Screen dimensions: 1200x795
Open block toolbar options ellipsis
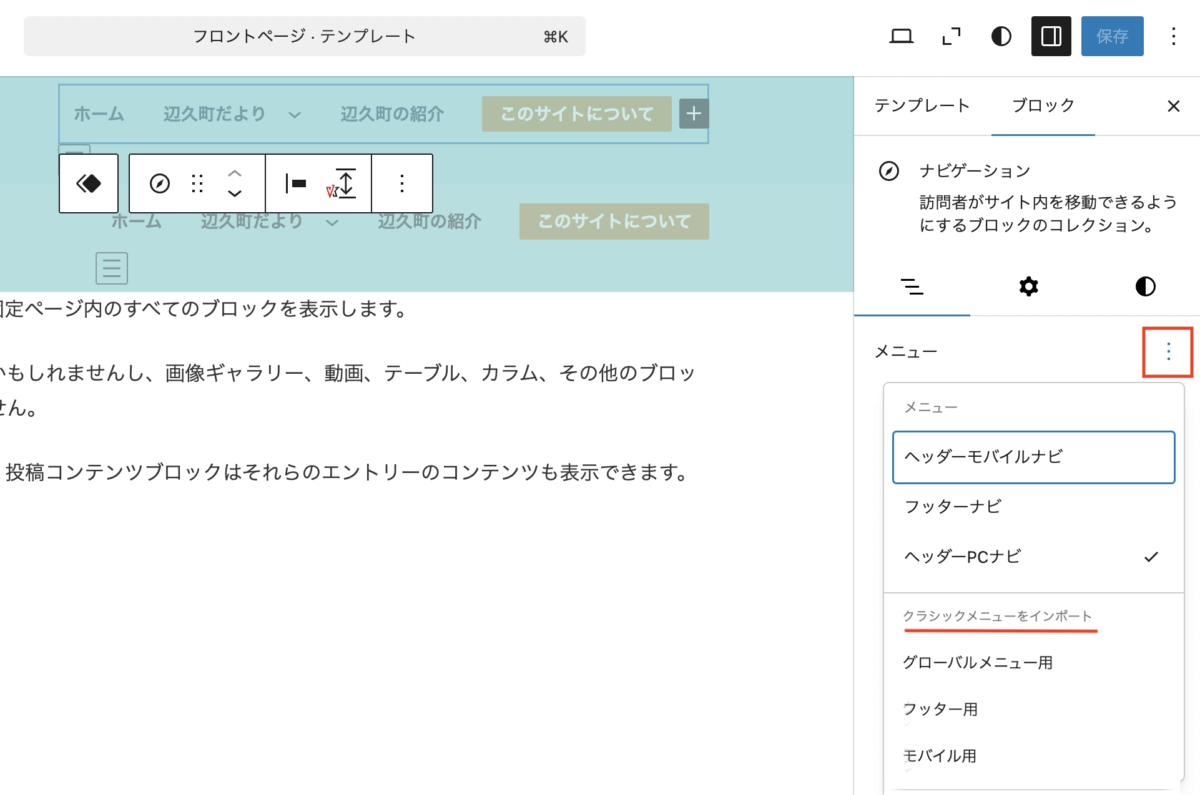[x=402, y=183]
